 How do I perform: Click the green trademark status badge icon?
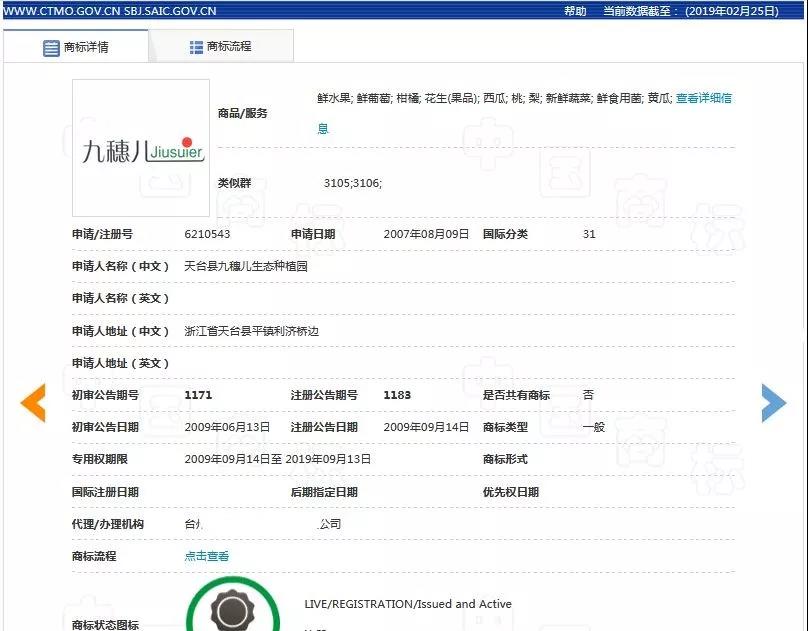[235, 606]
